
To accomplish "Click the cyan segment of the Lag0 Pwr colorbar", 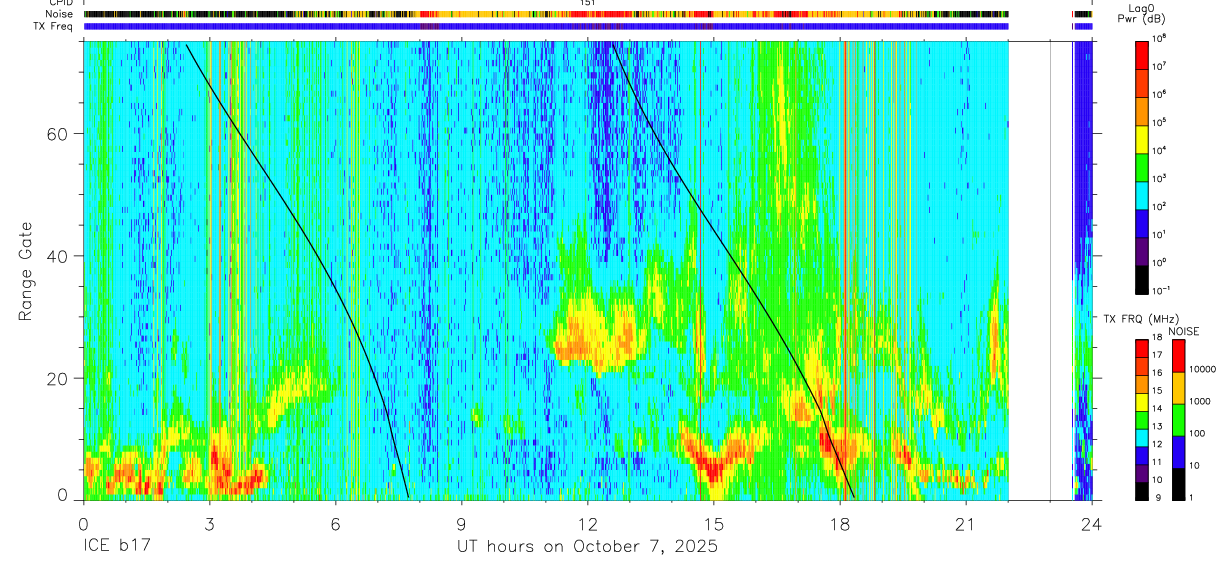I will (1142, 194).
